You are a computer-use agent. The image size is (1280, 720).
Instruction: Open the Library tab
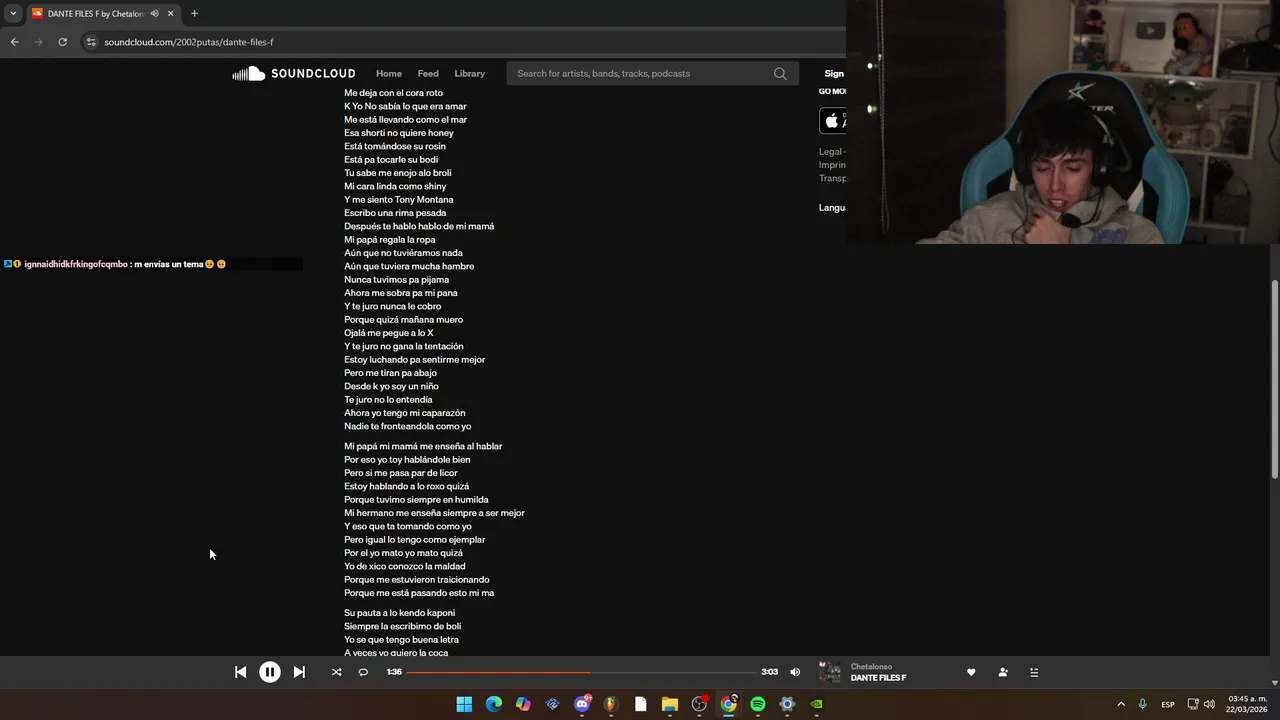click(x=469, y=73)
